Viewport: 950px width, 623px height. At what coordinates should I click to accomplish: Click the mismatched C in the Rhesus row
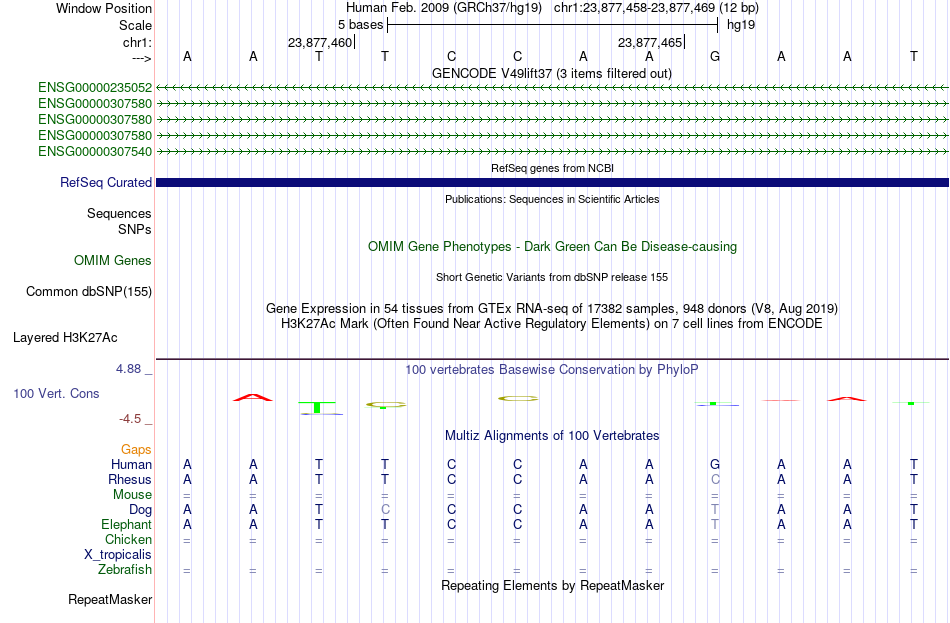coord(715,480)
